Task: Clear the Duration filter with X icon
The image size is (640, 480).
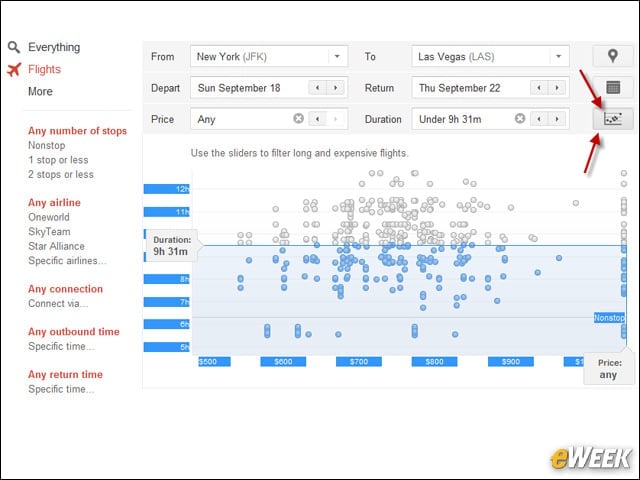Action: (520, 118)
